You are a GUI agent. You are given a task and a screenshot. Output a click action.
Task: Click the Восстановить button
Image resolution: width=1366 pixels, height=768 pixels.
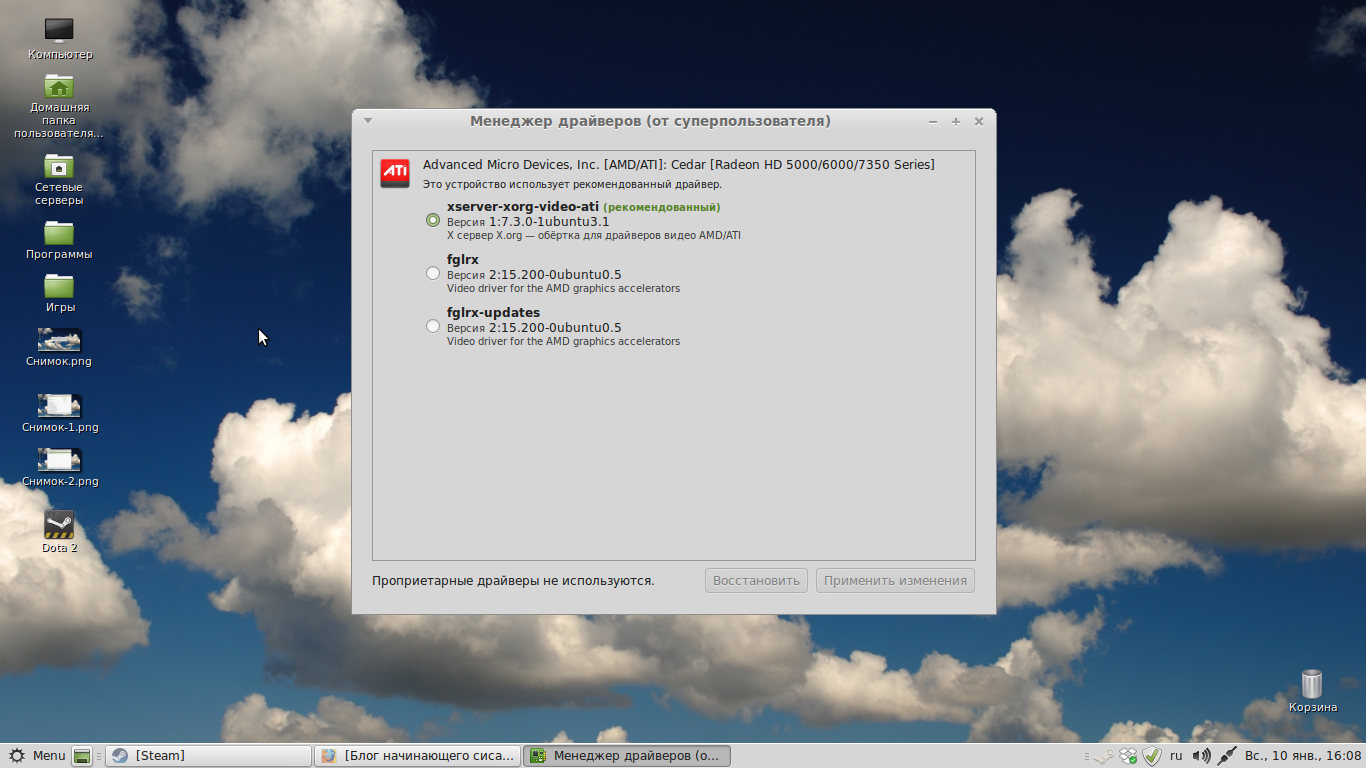pos(755,581)
